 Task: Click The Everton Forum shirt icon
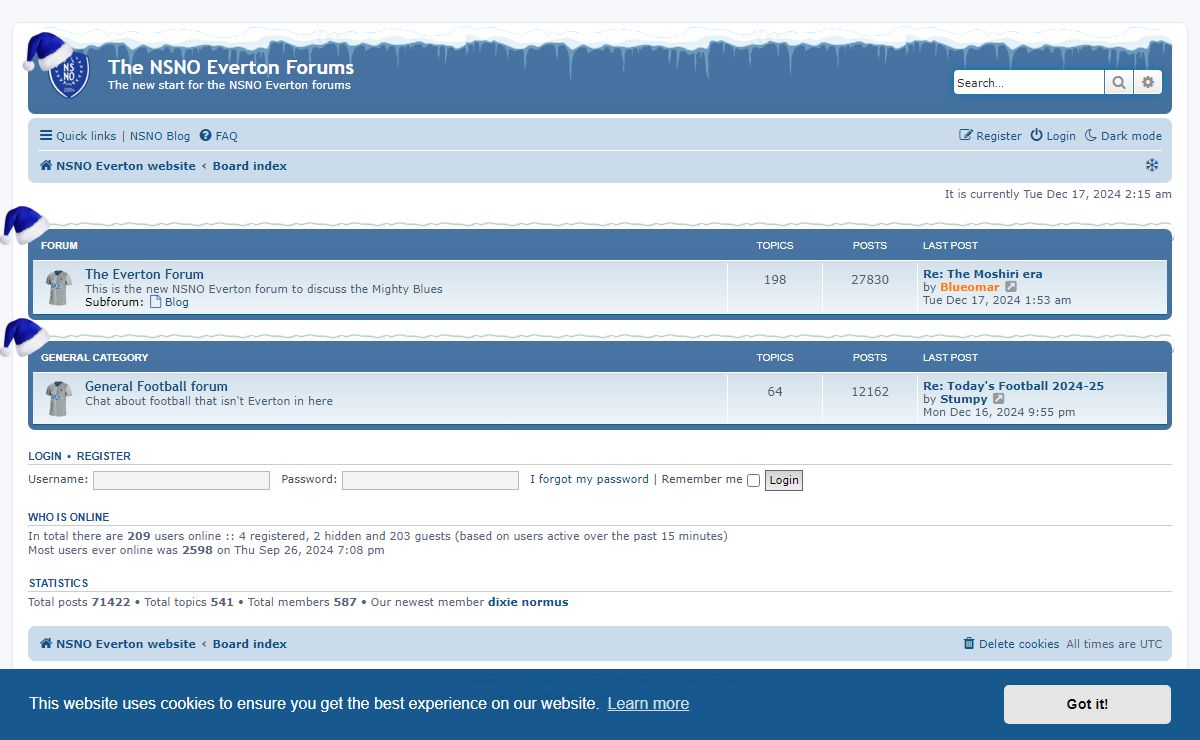(x=59, y=288)
